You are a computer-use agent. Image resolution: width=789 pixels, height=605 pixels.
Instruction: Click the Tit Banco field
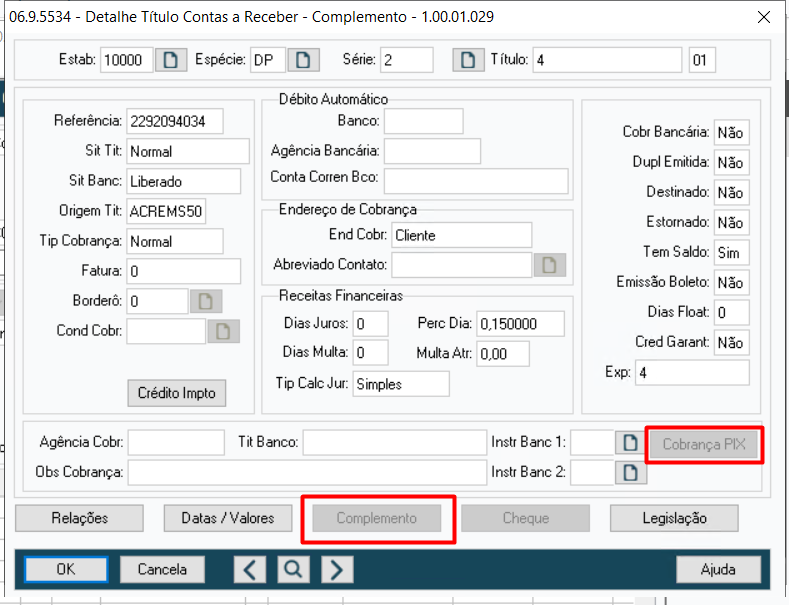394,442
